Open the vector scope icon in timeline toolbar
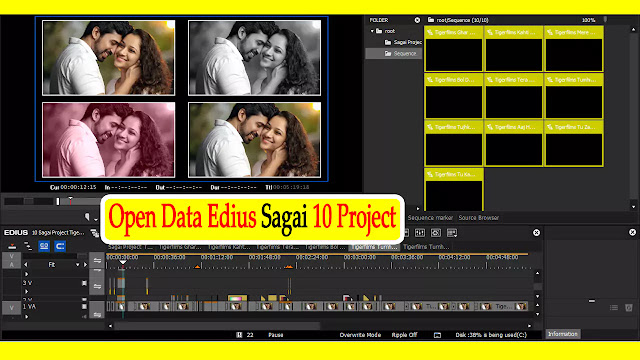This screenshot has height=360, width=640. coord(436,233)
